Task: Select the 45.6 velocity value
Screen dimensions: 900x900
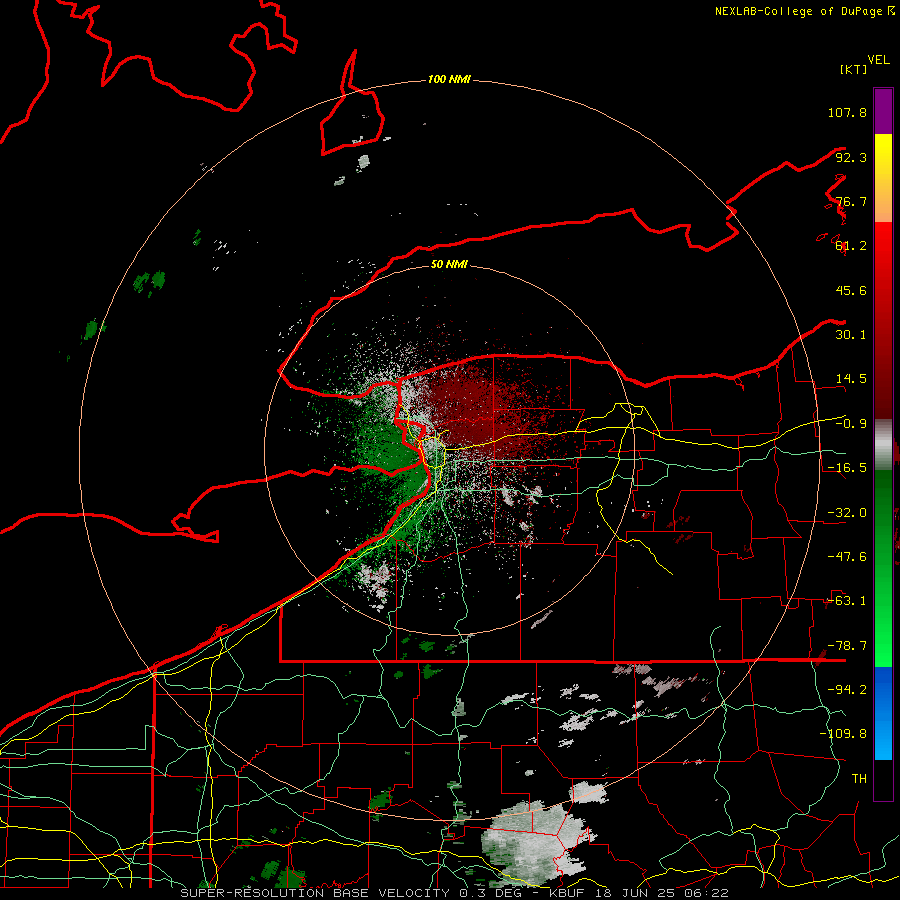Action: click(x=851, y=290)
